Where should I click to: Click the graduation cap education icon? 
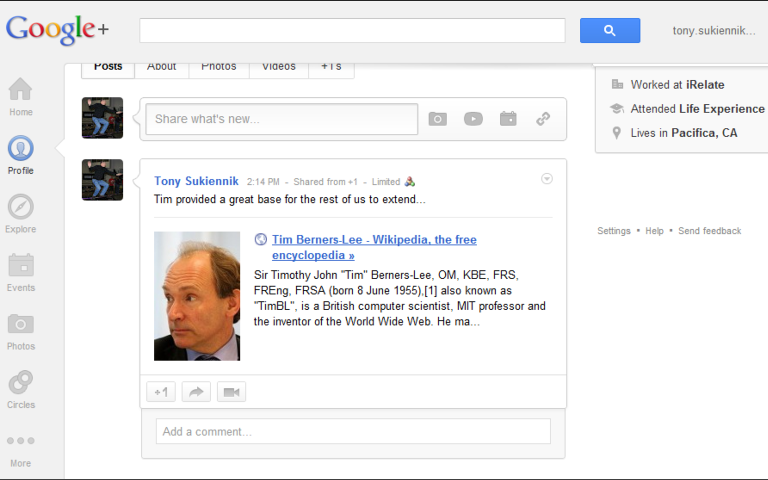pyautogui.click(x=617, y=108)
